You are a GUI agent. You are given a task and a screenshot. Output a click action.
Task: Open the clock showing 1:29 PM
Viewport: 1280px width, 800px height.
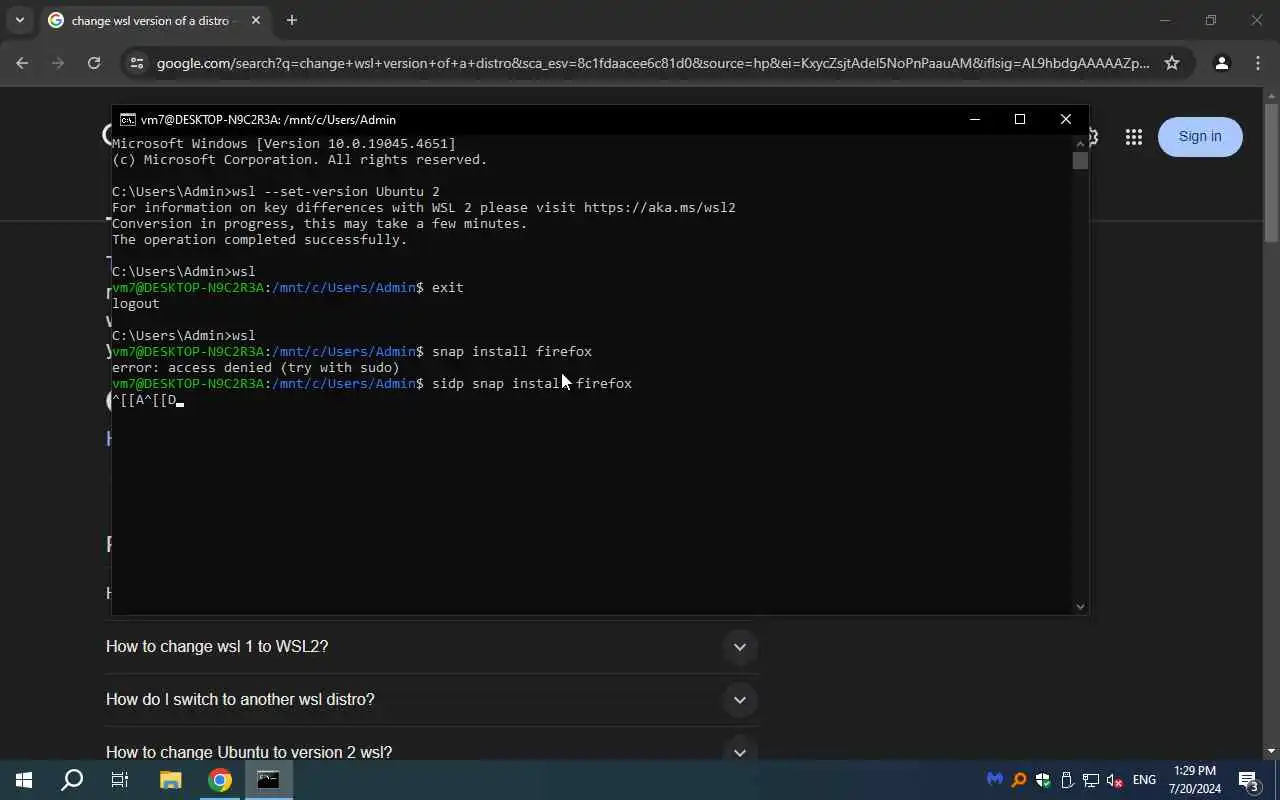coord(1195,780)
